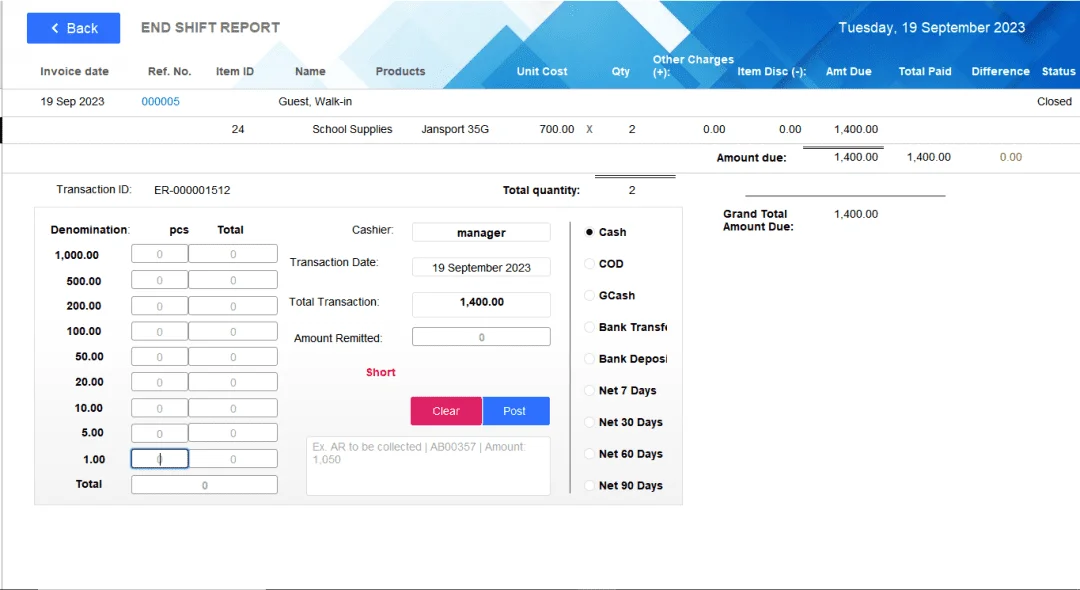Focus the 100.00 pcs field

(x=159, y=331)
